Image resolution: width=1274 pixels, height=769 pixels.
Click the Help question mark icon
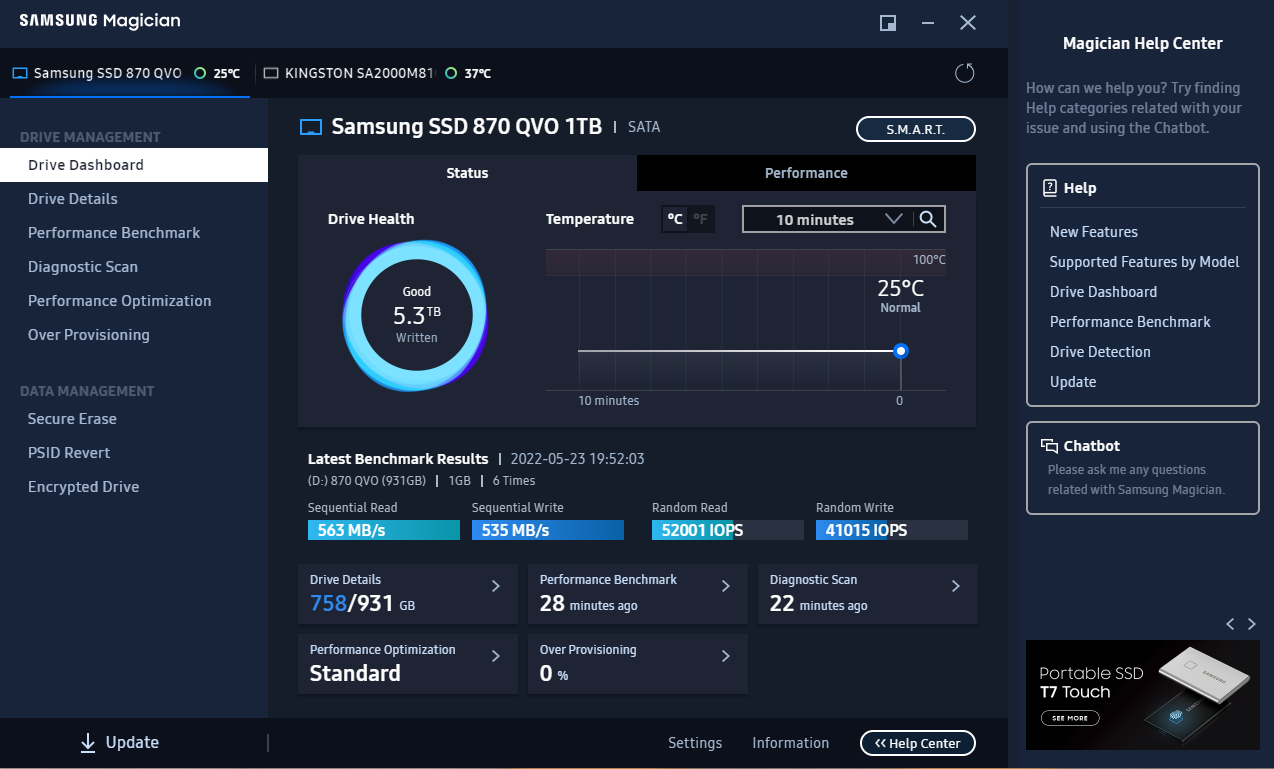click(x=1050, y=187)
